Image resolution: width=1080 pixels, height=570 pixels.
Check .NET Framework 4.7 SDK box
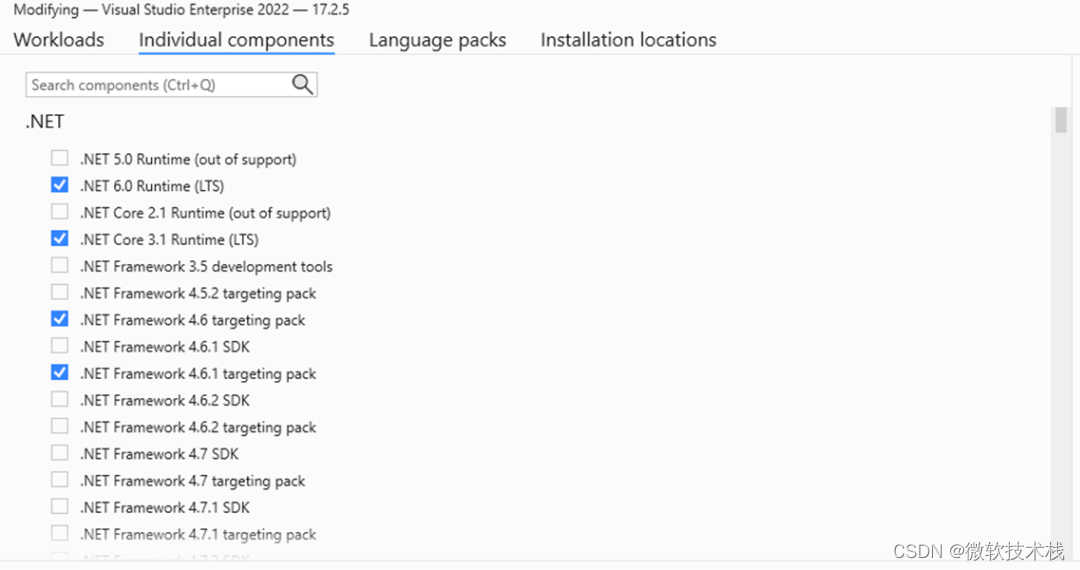(60, 454)
